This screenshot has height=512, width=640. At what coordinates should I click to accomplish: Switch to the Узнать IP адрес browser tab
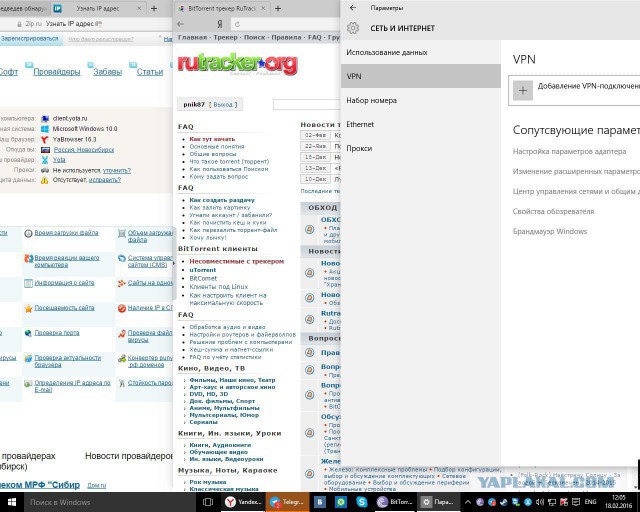[98, 8]
